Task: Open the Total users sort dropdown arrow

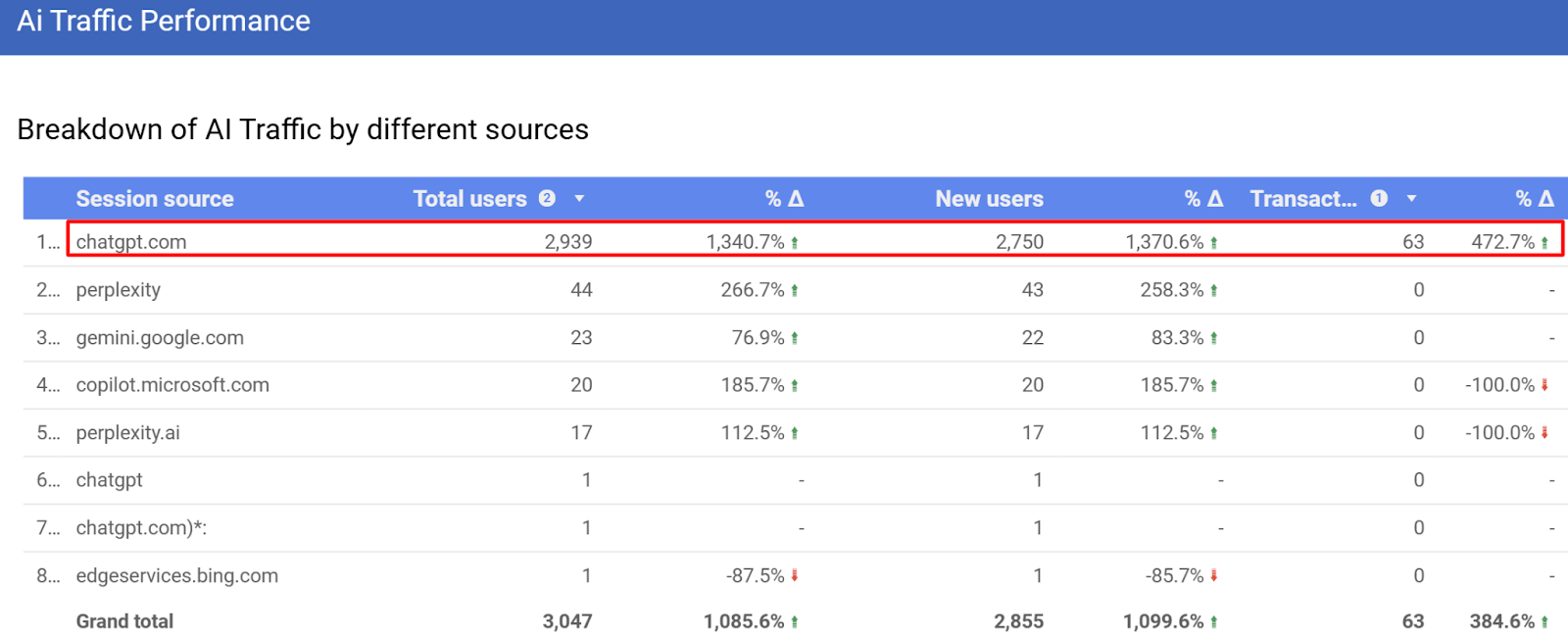Action: coord(579,199)
